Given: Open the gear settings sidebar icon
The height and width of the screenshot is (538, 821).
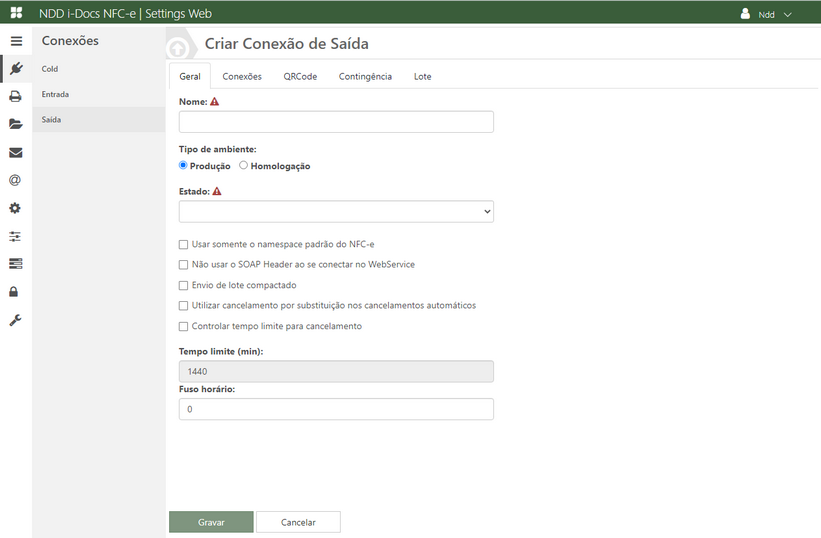Looking at the screenshot, I should click(x=16, y=209).
